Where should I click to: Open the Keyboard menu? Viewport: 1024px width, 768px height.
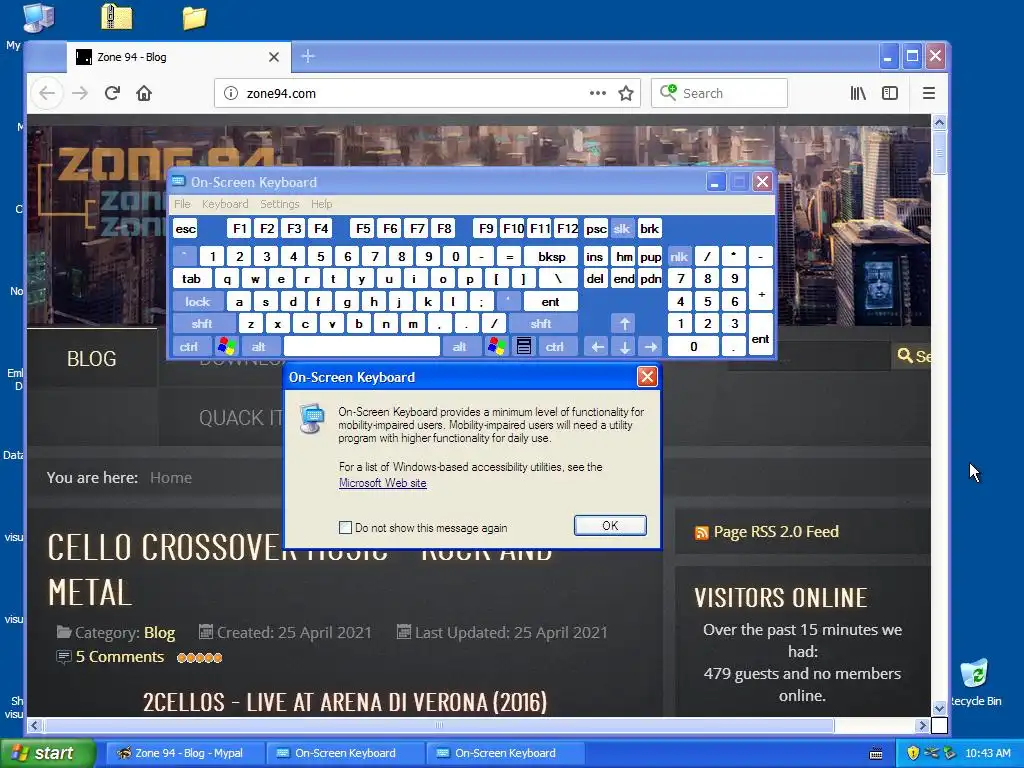pos(225,204)
